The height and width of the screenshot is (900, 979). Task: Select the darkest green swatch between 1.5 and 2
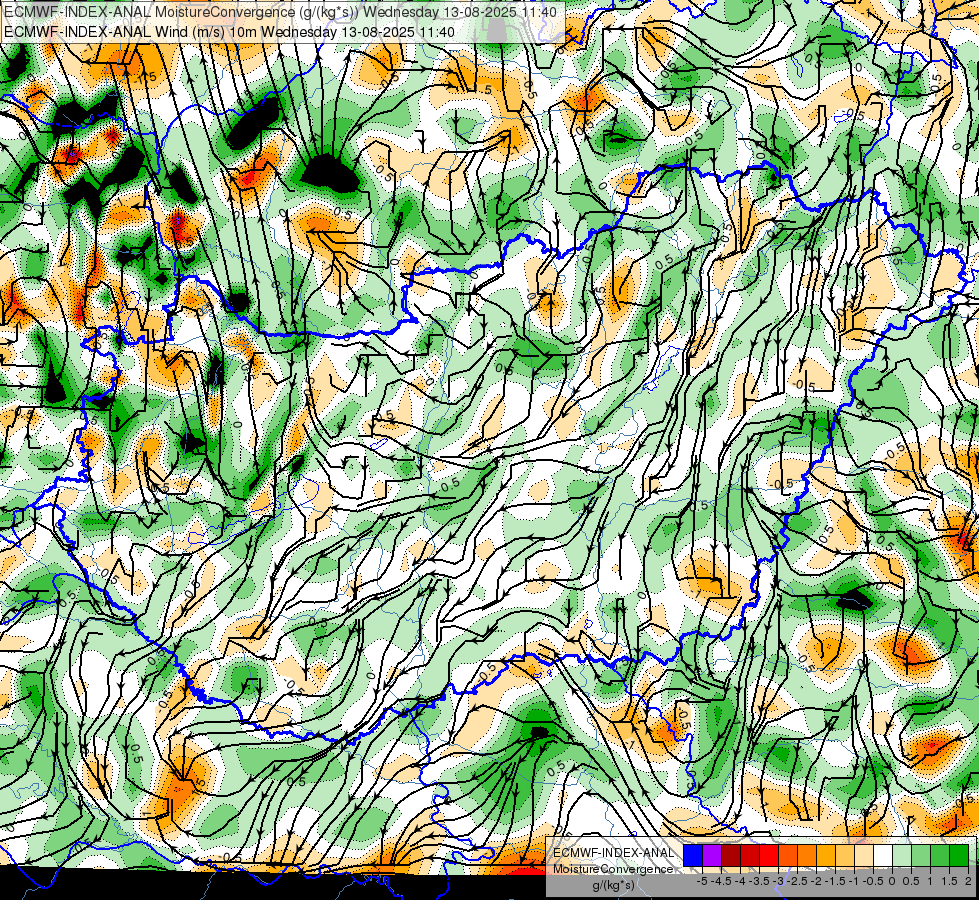(959, 855)
